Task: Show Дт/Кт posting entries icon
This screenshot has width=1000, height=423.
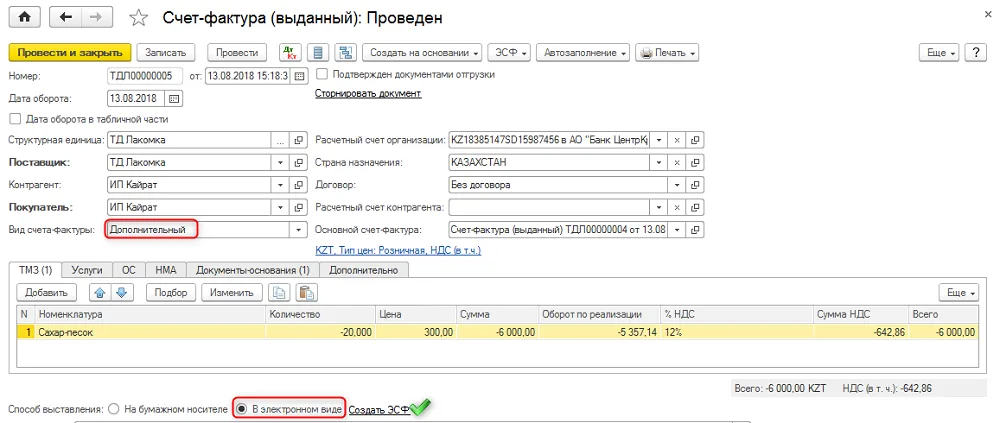Action: [x=291, y=53]
